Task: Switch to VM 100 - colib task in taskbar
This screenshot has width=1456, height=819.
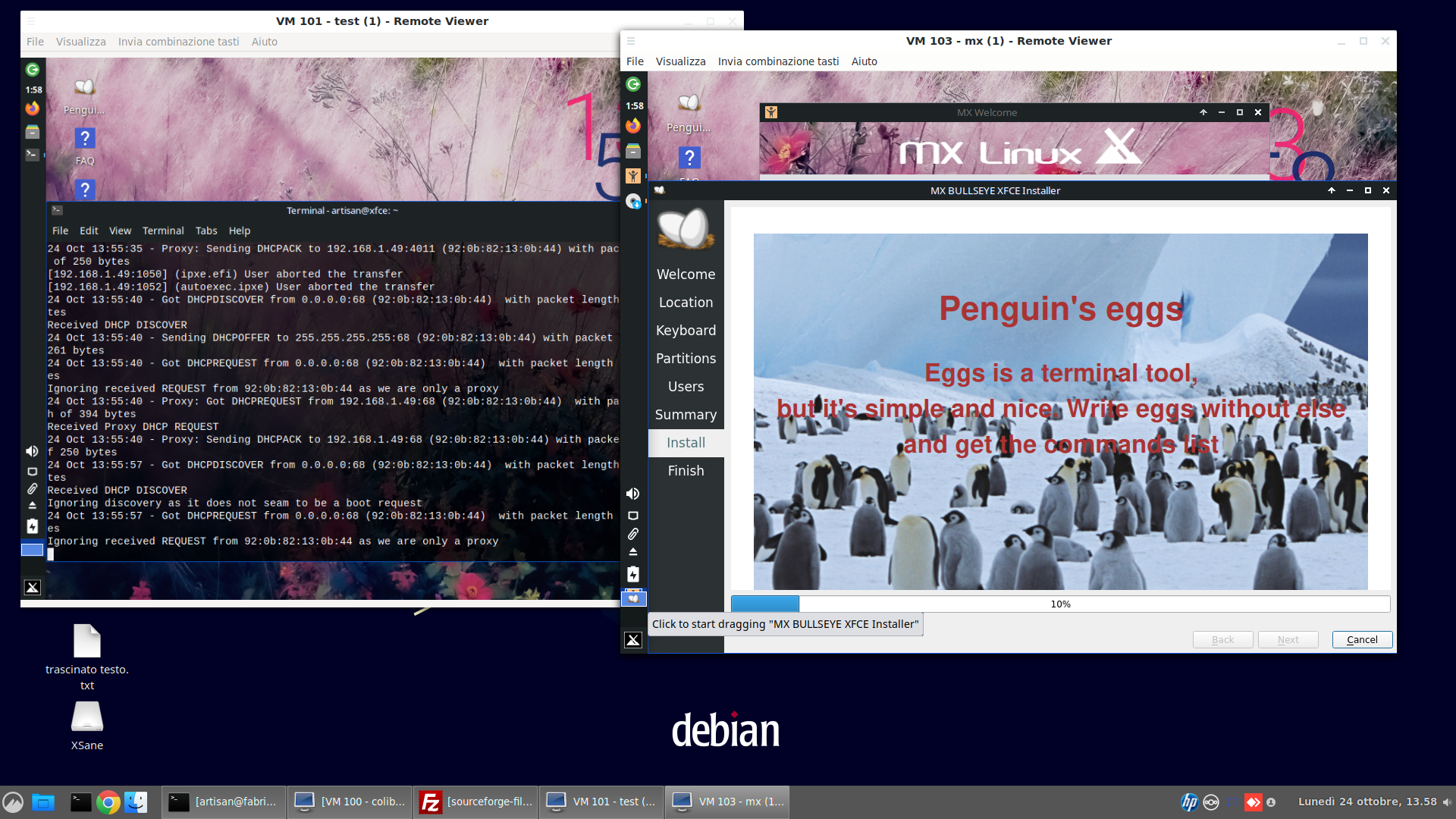Action: coord(350,802)
